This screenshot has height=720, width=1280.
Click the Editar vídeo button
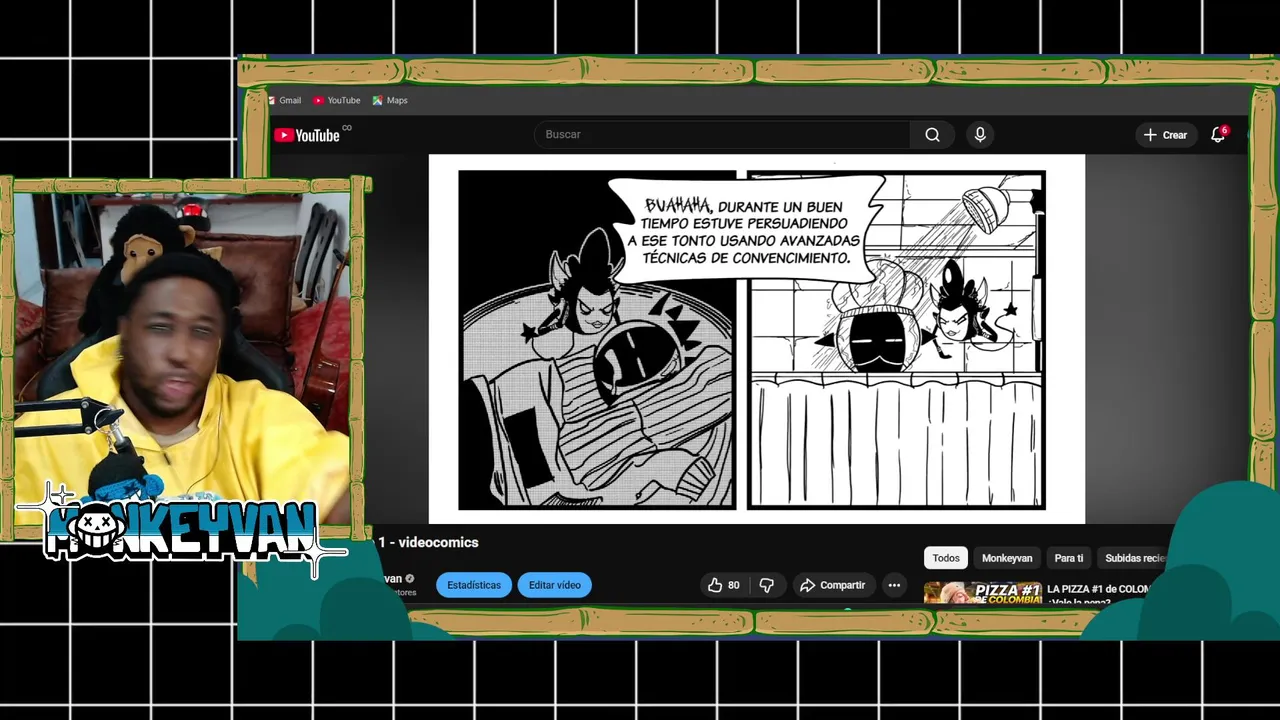555,585
